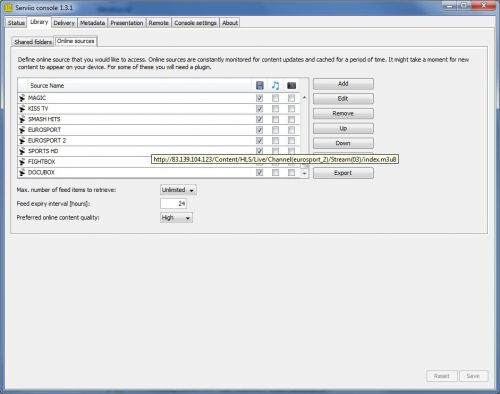Screen dimensions: 500x394
Task: Select the FIGHTBOX source name
Action: click(41, 162)
